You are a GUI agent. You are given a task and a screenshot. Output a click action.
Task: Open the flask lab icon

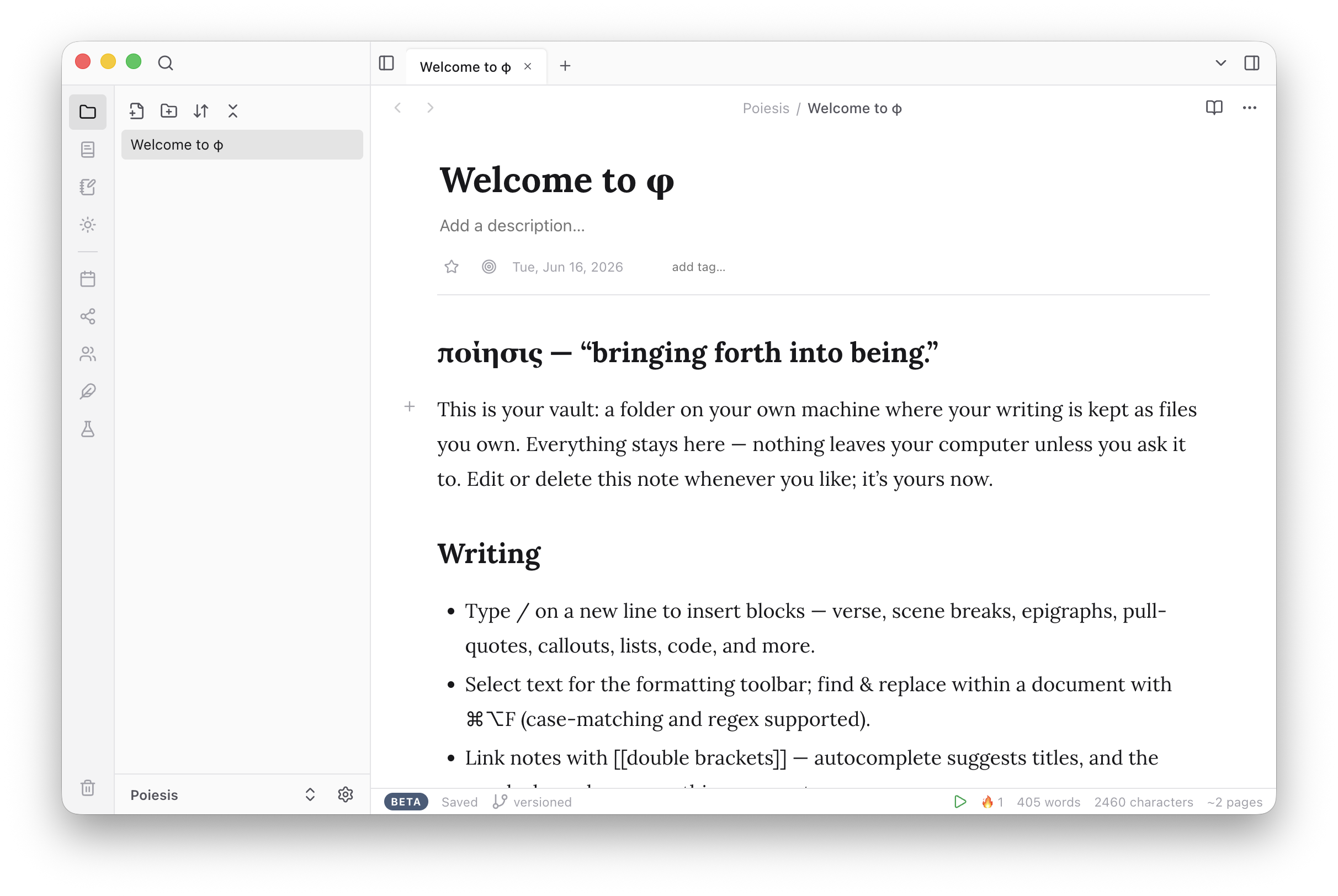point(87,428)
